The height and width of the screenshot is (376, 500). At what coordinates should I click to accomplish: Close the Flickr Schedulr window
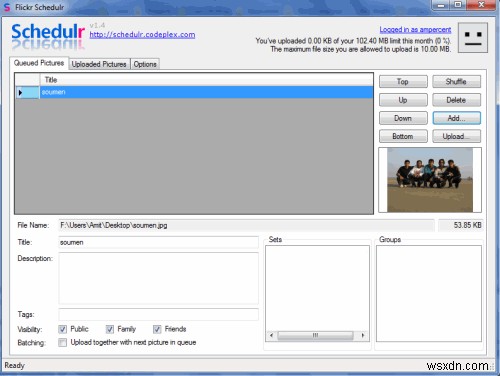[481, 5]
